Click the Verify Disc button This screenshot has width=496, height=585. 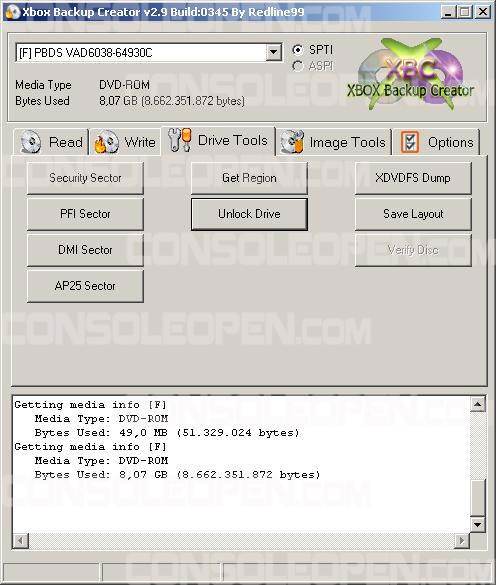click(x=413, y=250)
